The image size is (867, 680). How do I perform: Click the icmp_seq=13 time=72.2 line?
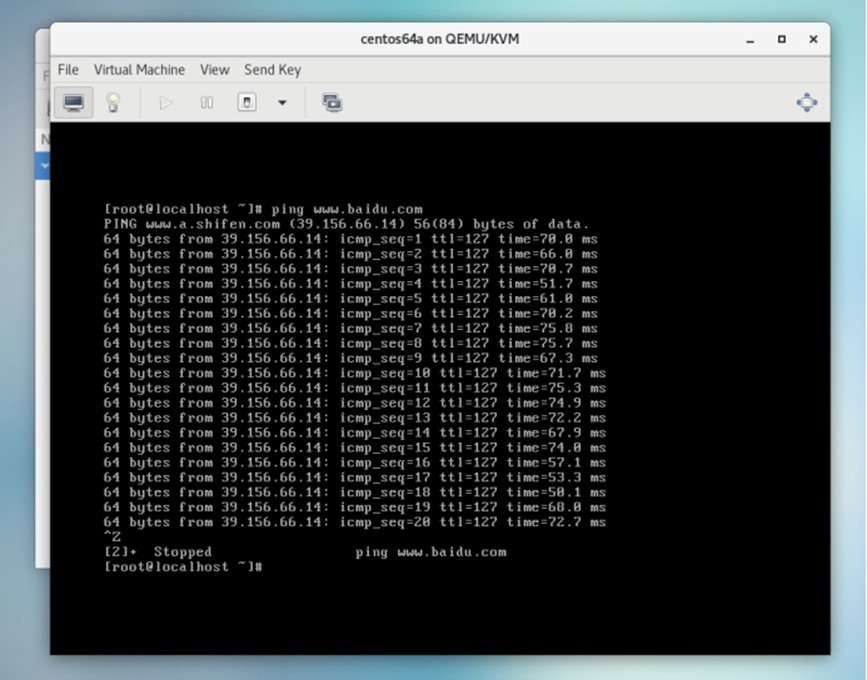pos(354,419)
